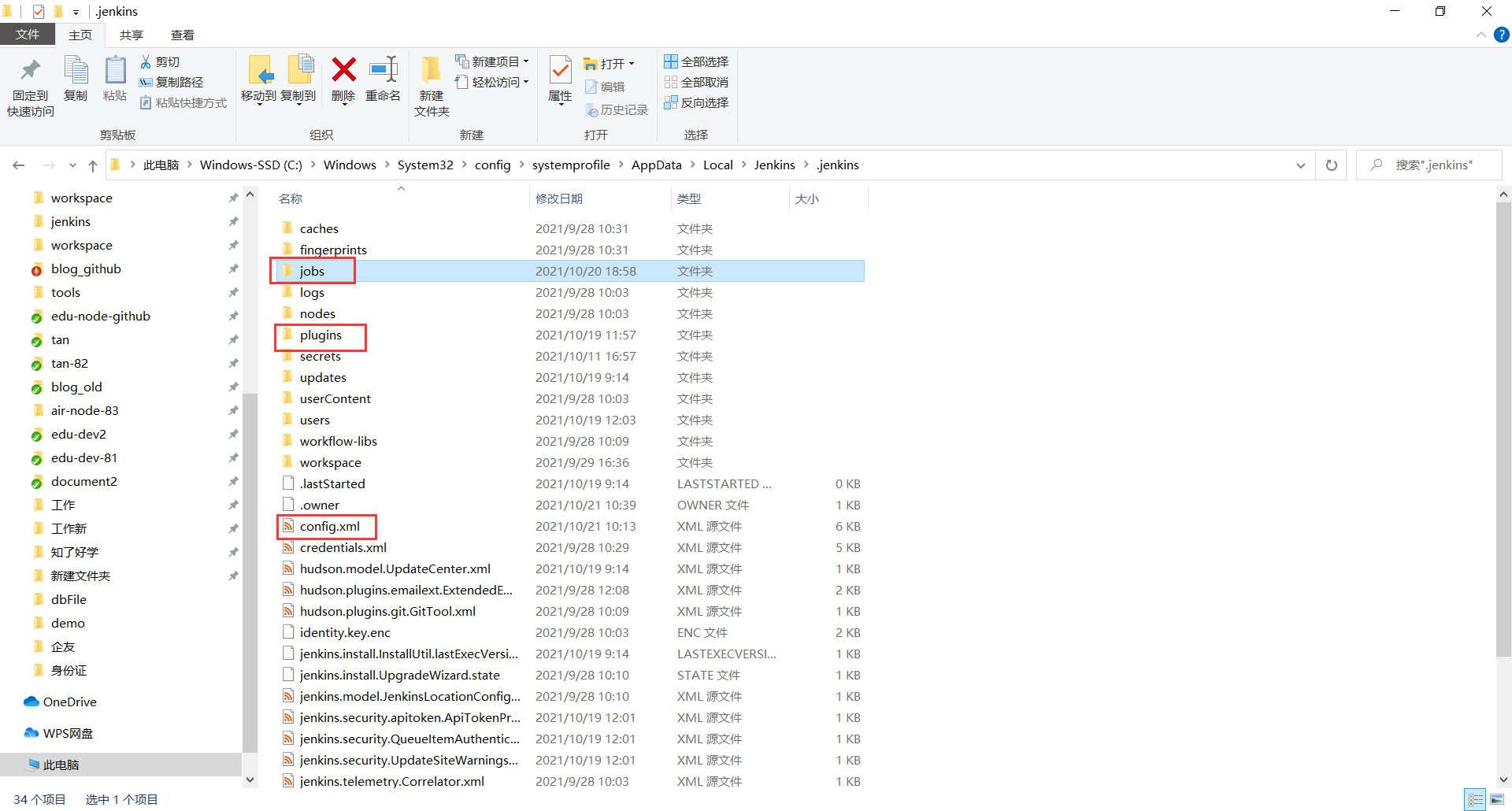Select the jobs folder

(569, 271)
